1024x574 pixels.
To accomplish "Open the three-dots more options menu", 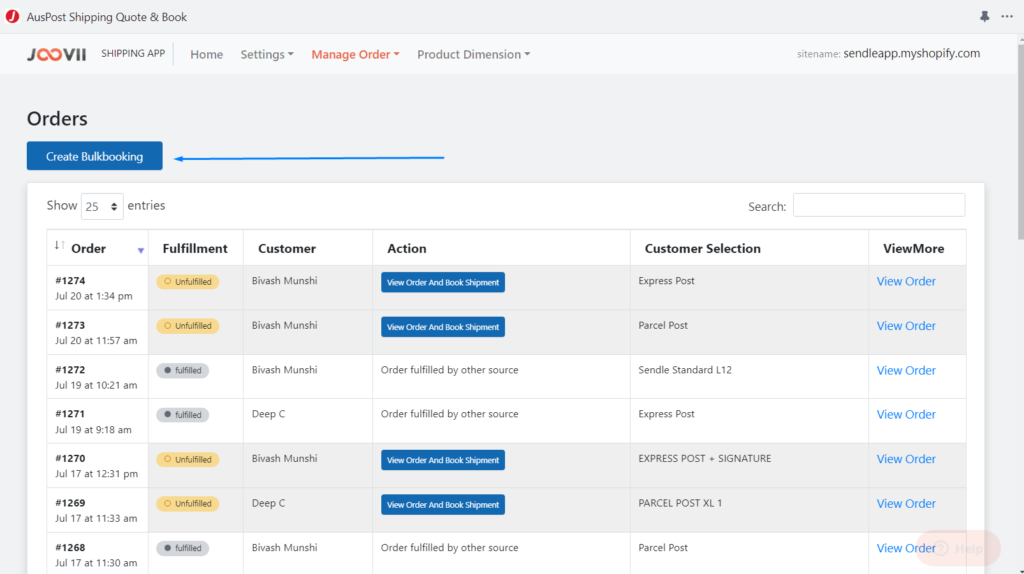I will pos(1007,16).
